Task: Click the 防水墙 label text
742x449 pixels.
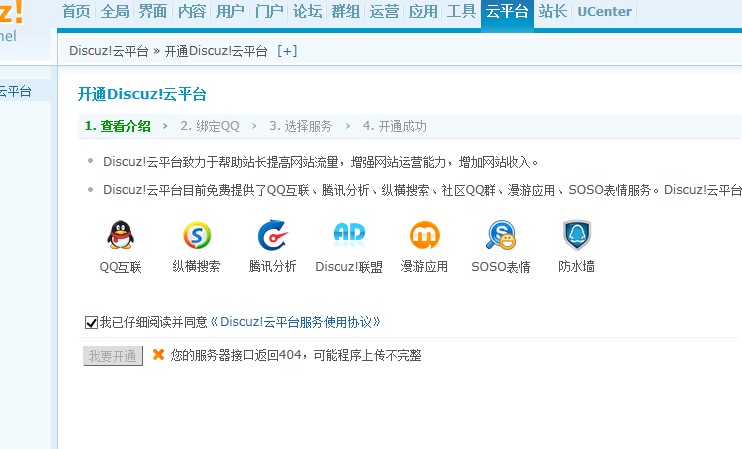Action: [x=576, y=266]
